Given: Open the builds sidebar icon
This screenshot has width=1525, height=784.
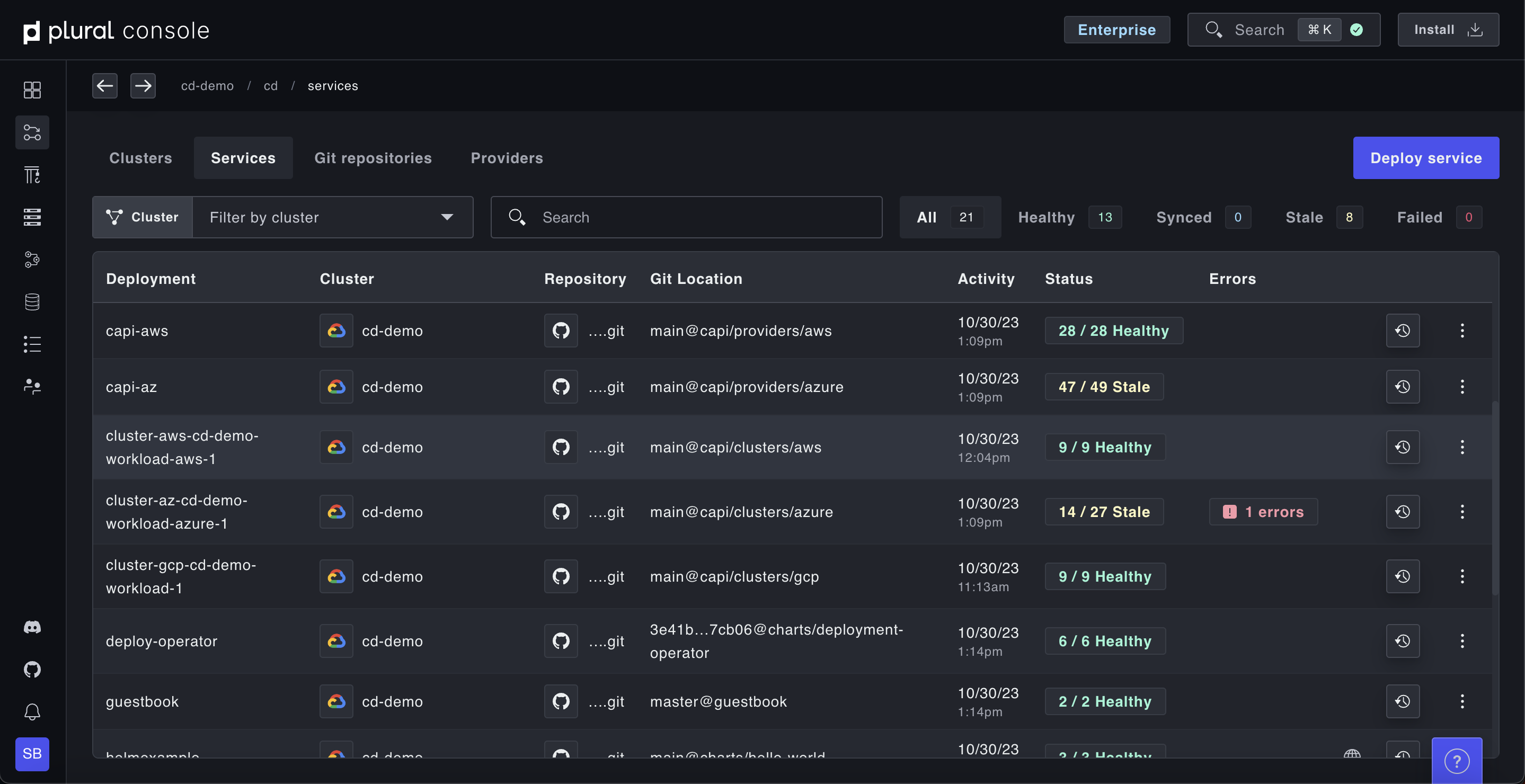Looking at the screenshot, I should pyautogui.click(x=32, y=175).
